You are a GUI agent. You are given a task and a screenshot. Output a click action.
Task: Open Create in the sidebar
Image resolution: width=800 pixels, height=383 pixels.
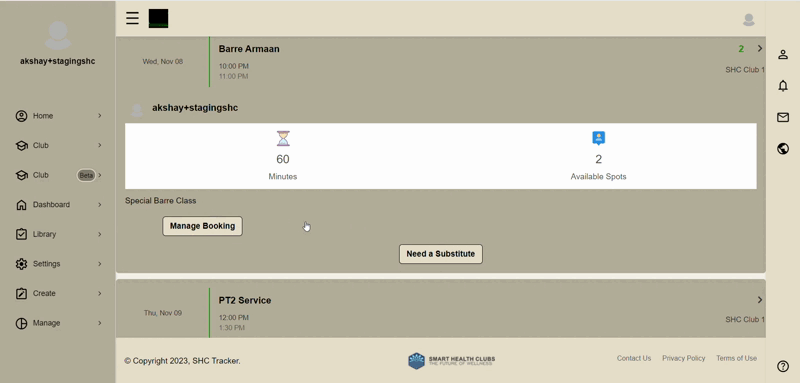pos(44,293)
